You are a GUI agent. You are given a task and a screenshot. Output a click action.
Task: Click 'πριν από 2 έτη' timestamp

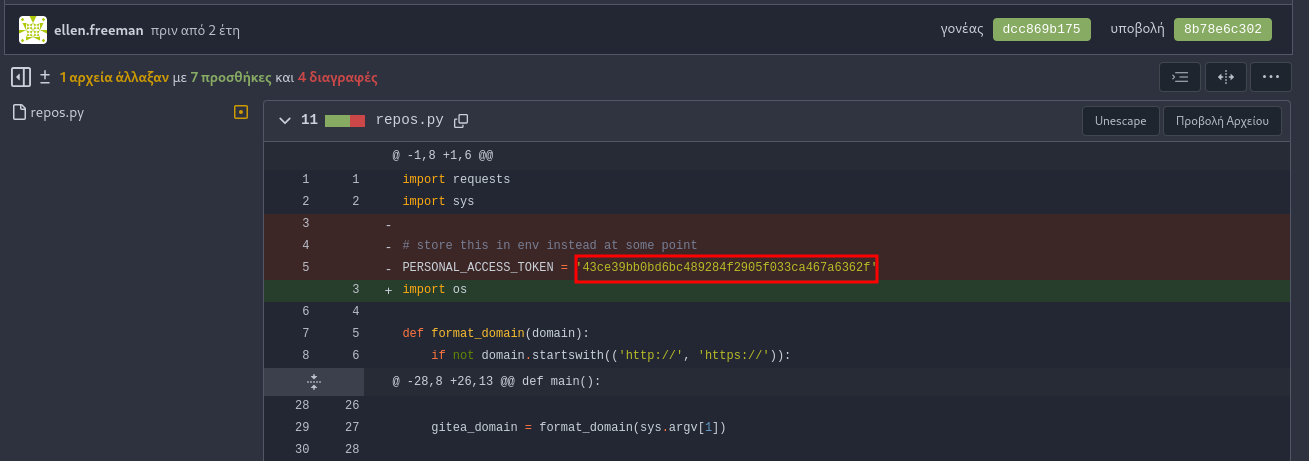point(195,30)
